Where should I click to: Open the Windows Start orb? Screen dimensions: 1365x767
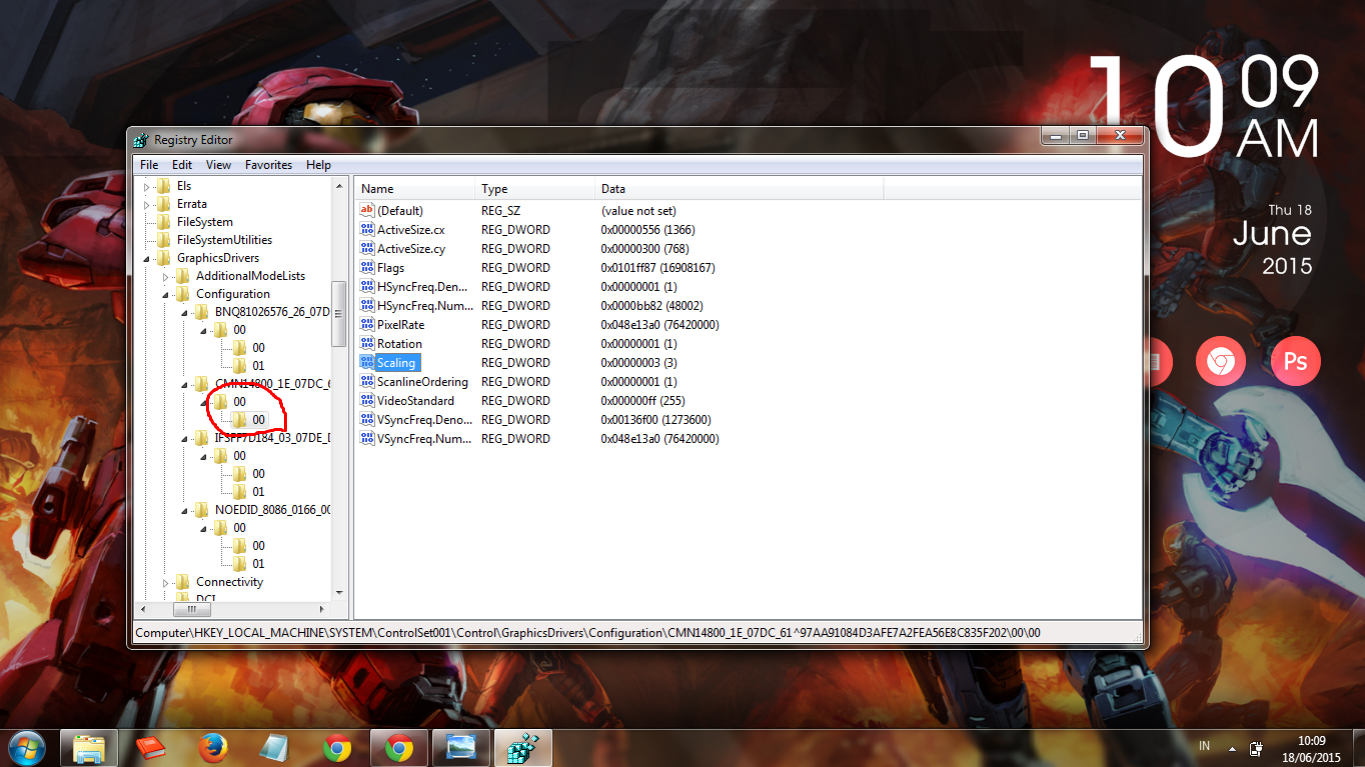click(26, 747)
